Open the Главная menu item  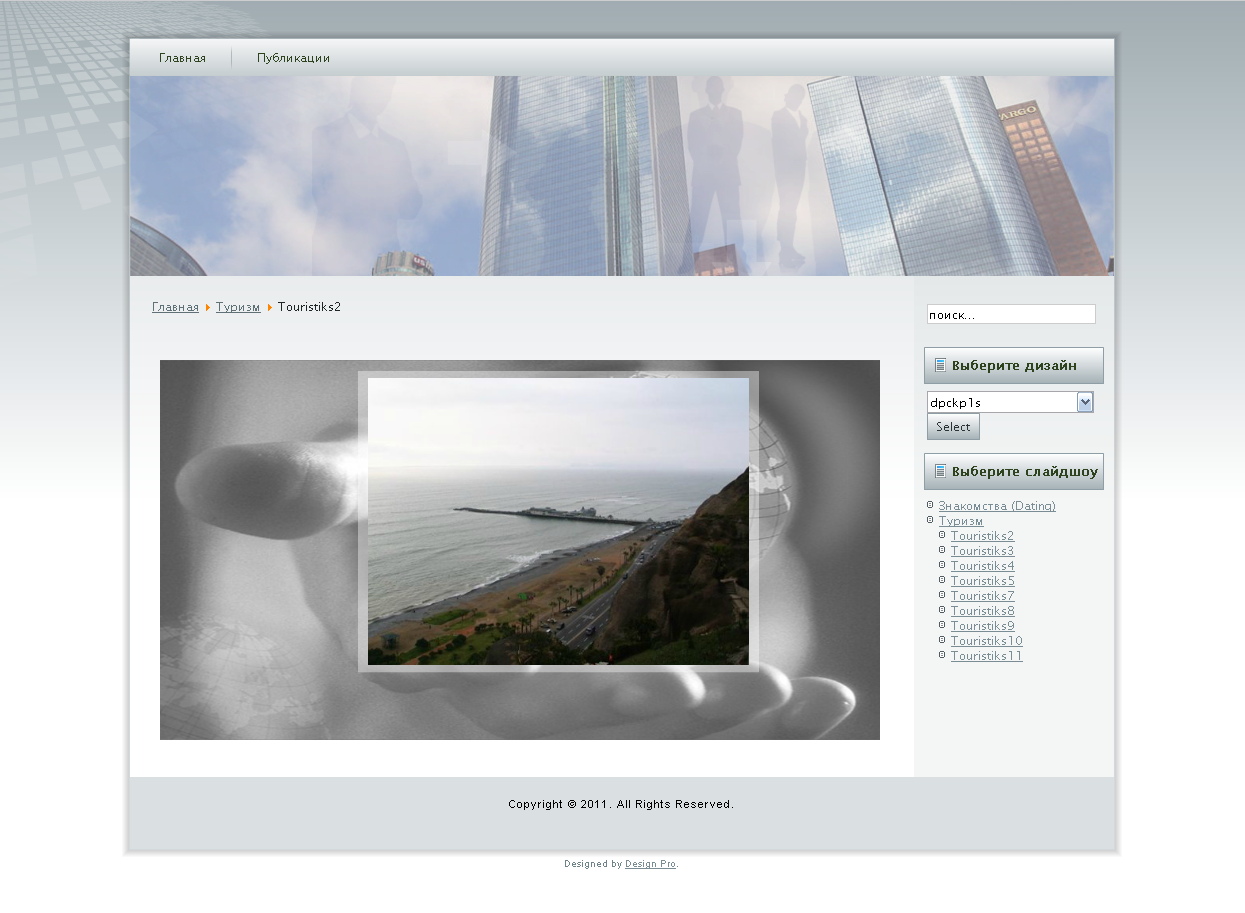click(x=182, y=58)
